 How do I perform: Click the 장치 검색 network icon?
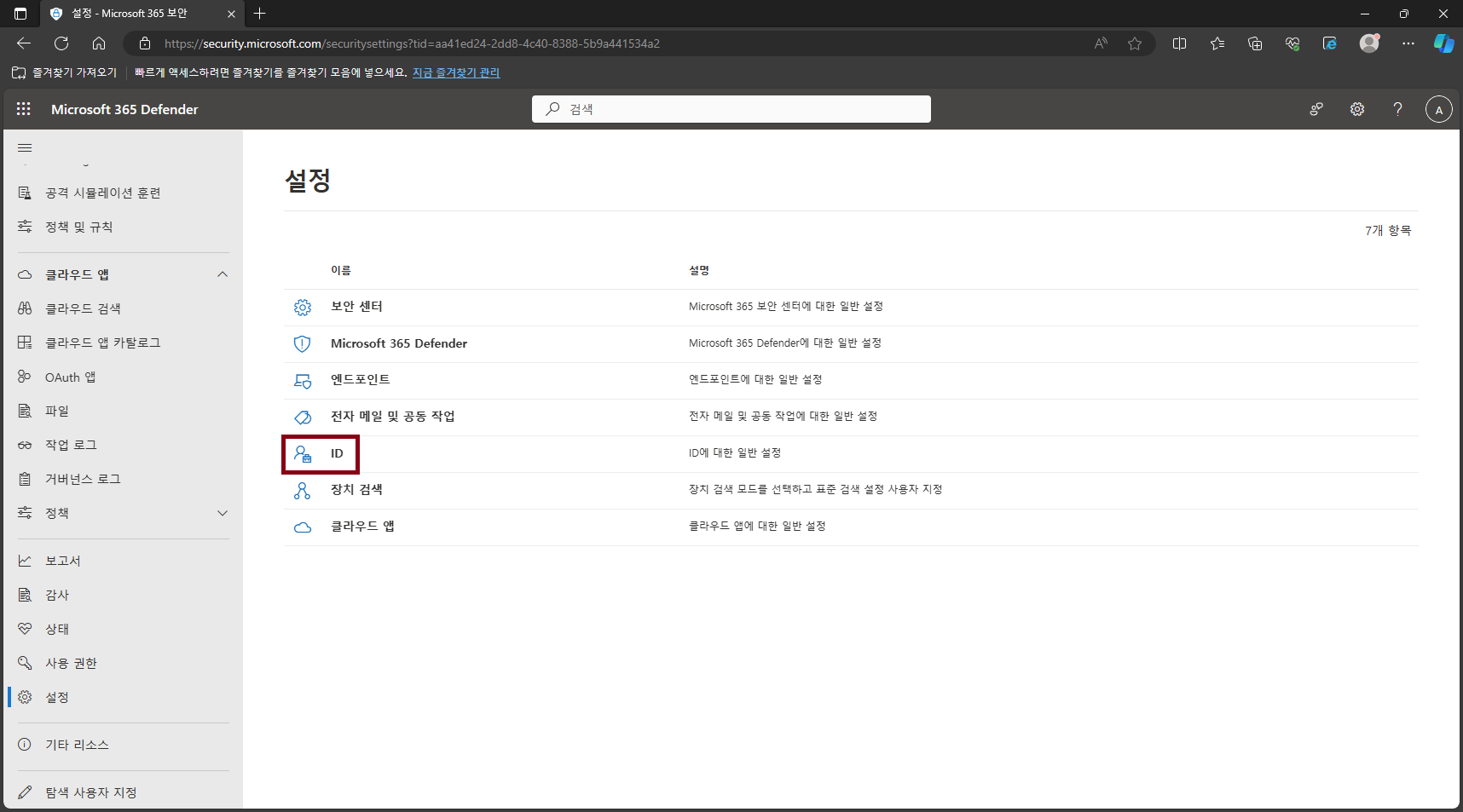click(303, 491)
